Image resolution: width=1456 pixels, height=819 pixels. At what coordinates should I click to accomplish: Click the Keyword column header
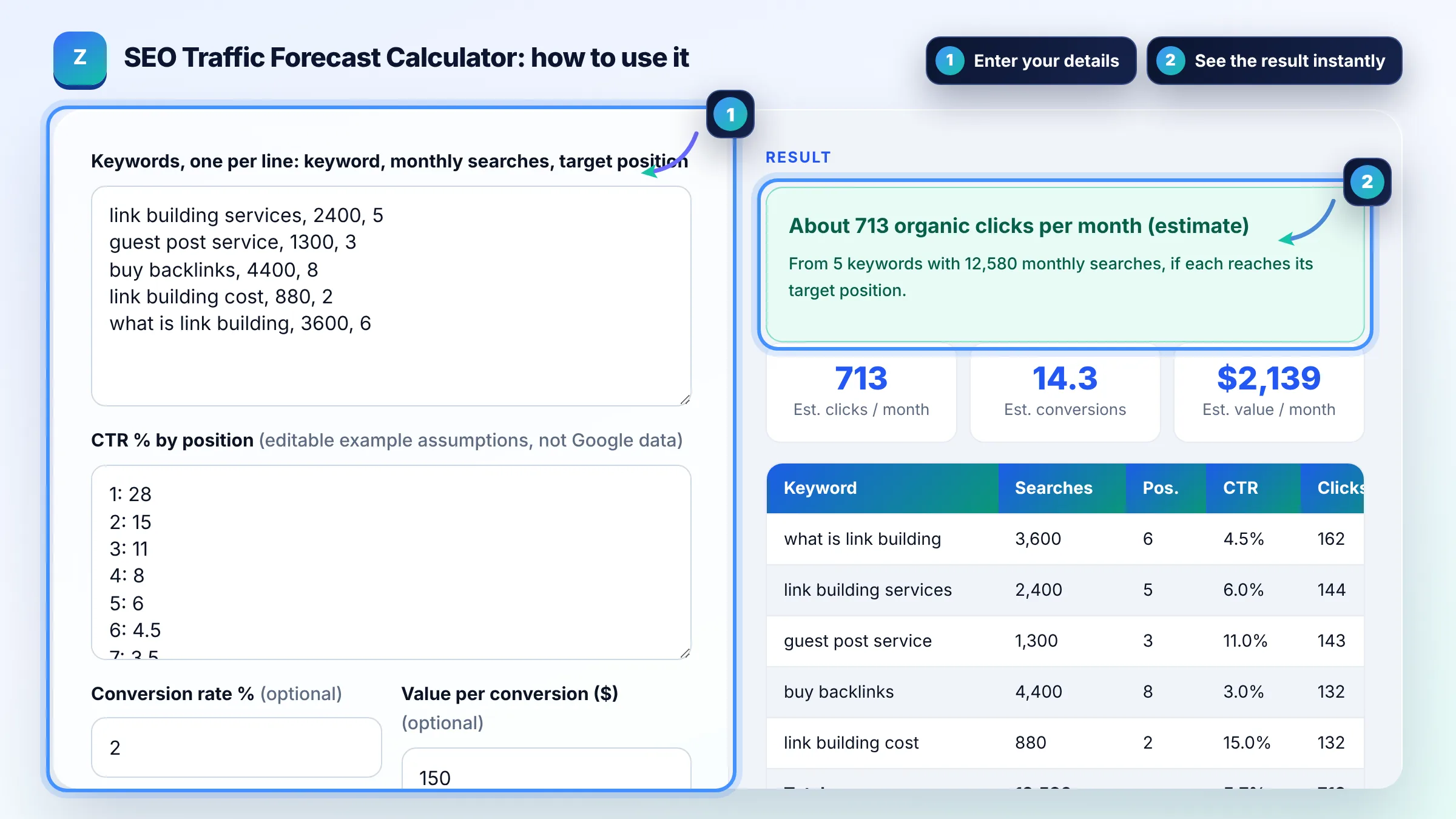(x=883, y=488)
